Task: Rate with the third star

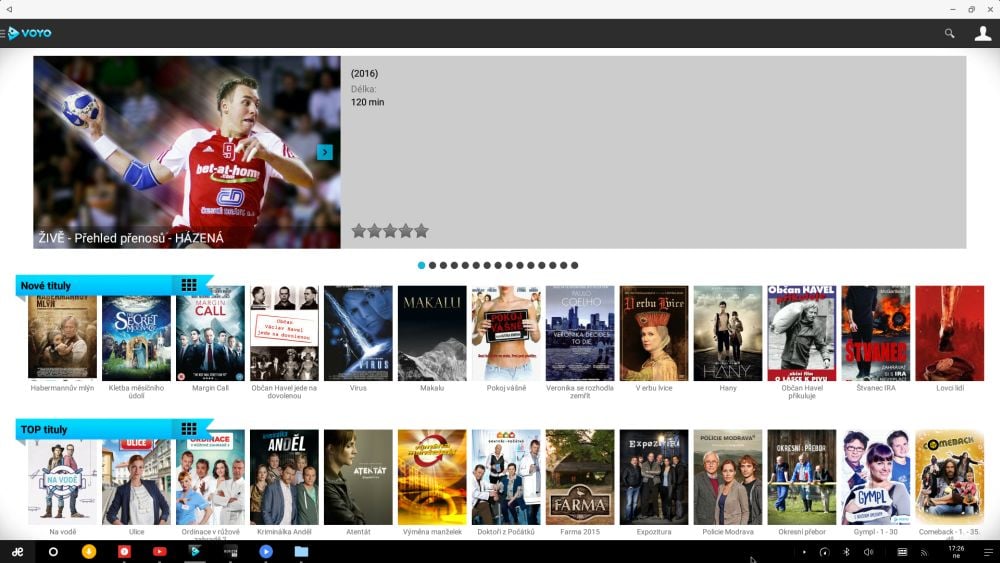Action: pos(390,231)
